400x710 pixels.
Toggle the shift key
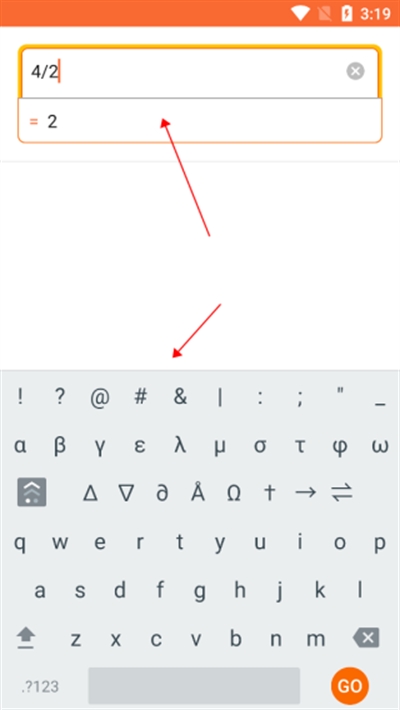coord(26,638)
